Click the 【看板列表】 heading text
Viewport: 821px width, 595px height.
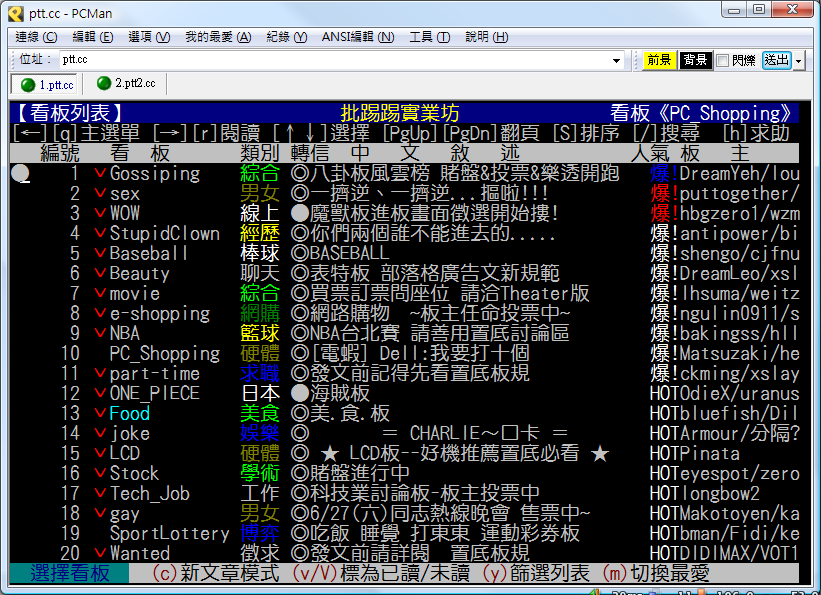[70, 113]
